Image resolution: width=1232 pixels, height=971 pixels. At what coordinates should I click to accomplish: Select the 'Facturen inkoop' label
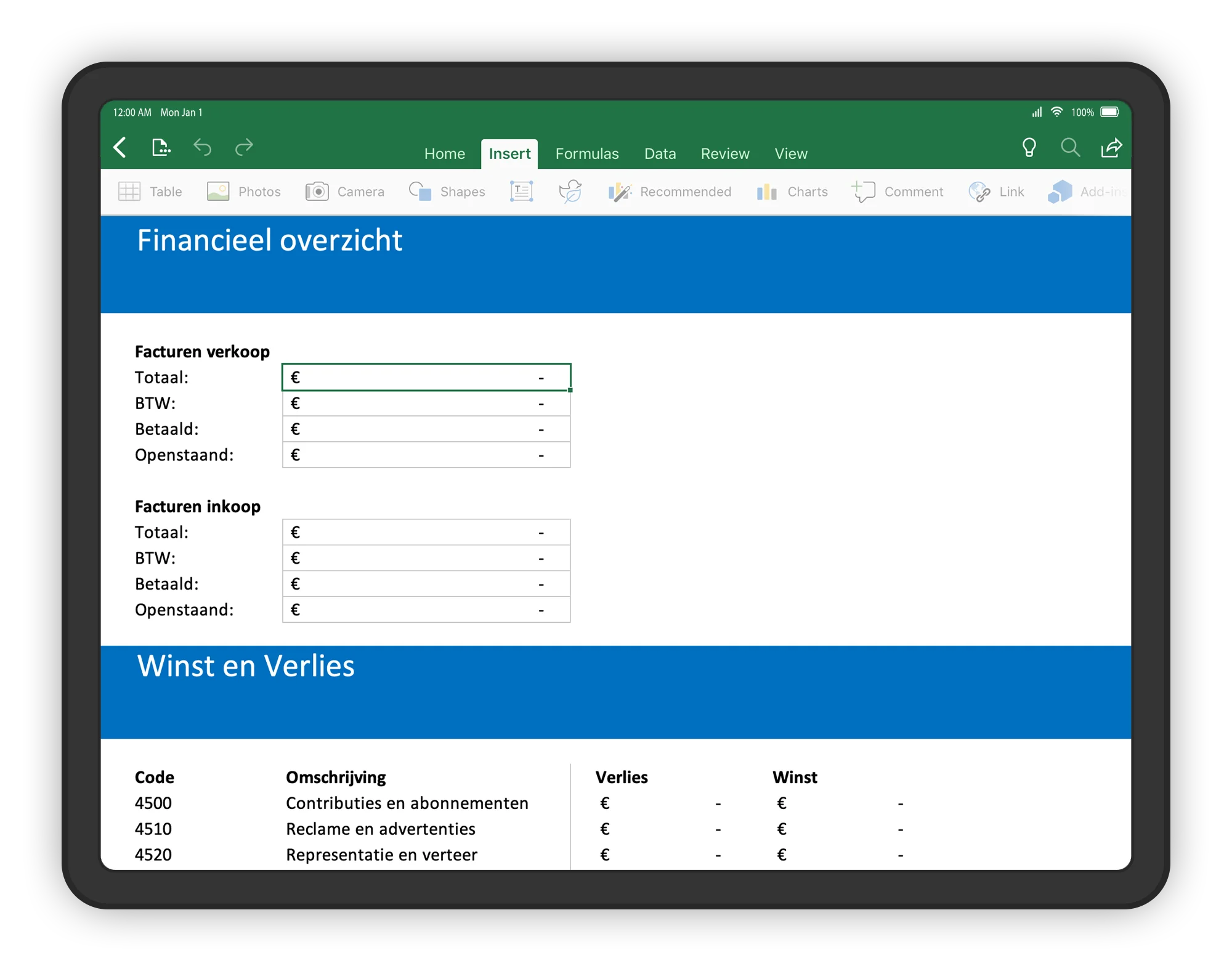[198, 506]
